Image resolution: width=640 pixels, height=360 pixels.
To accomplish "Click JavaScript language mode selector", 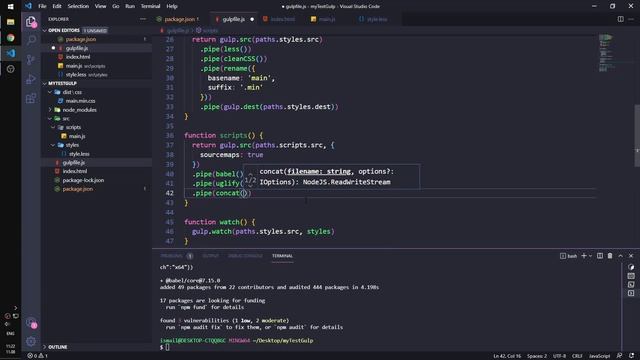I will tap(599, 356).
